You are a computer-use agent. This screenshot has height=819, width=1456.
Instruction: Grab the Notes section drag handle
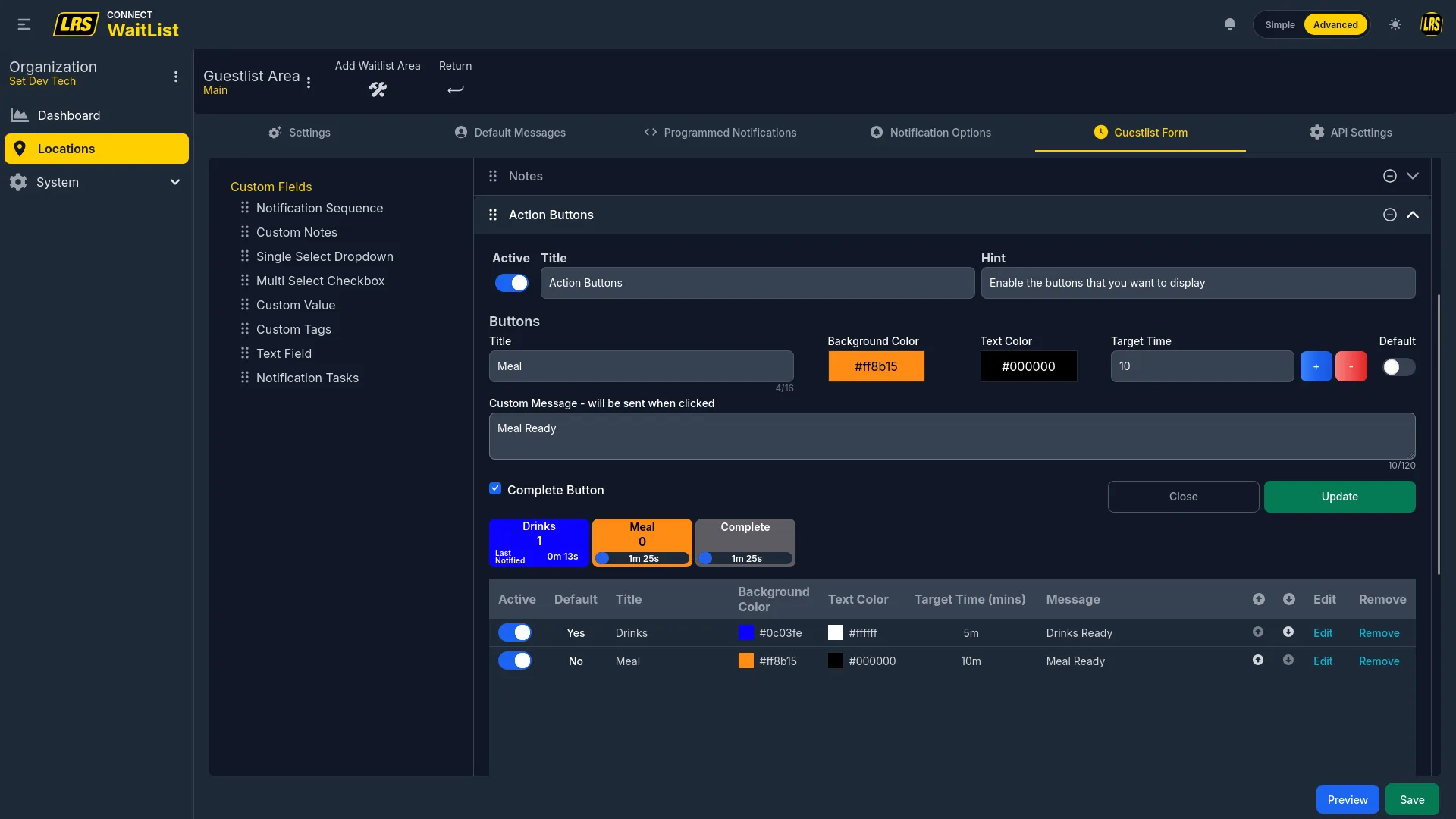tap(493, 176)
